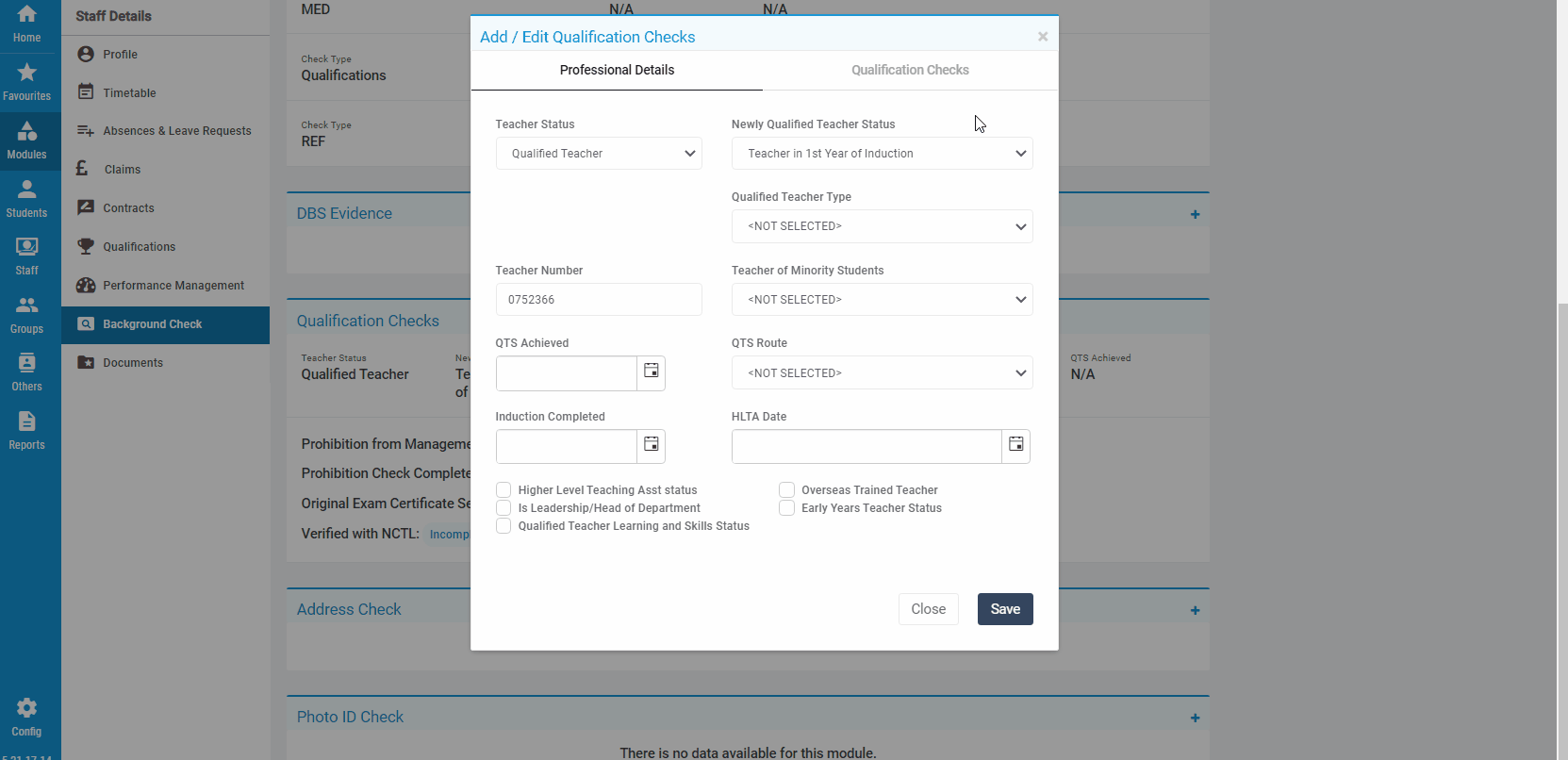Screen dimensions: 1568x760
Task: Open the Reports section icon
Action: pos(26,430)
